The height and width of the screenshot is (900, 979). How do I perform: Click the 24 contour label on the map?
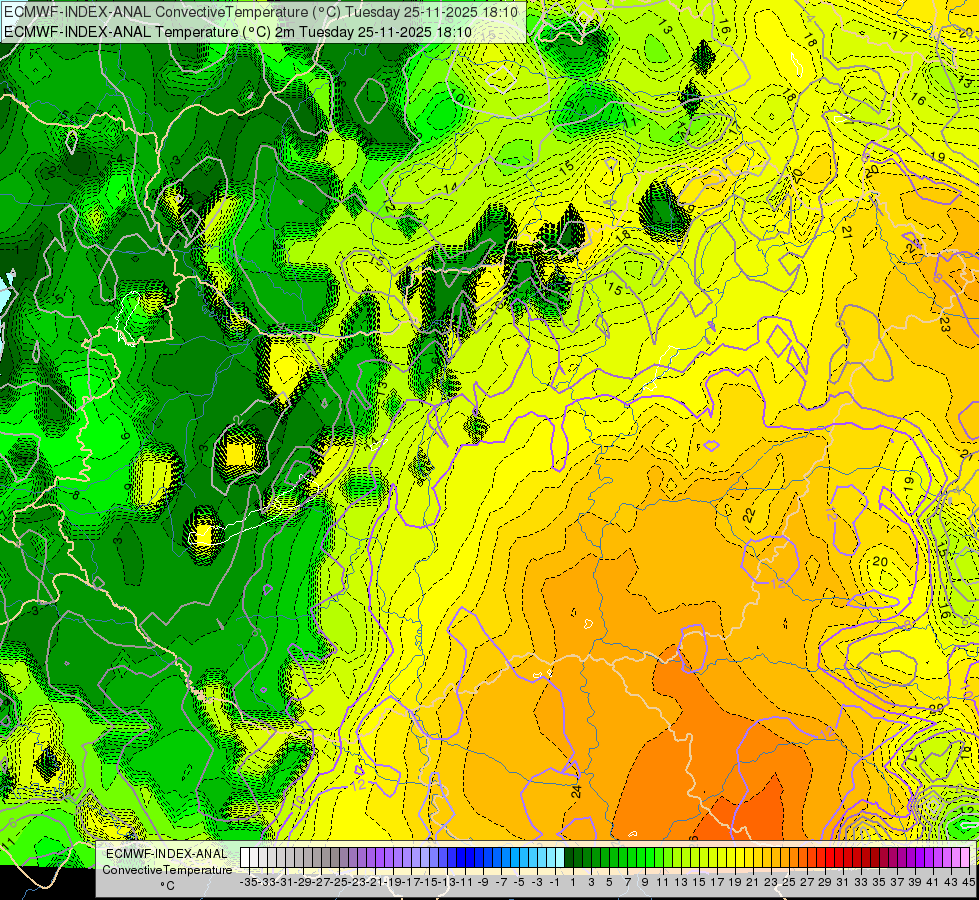[x=576, y=791]
